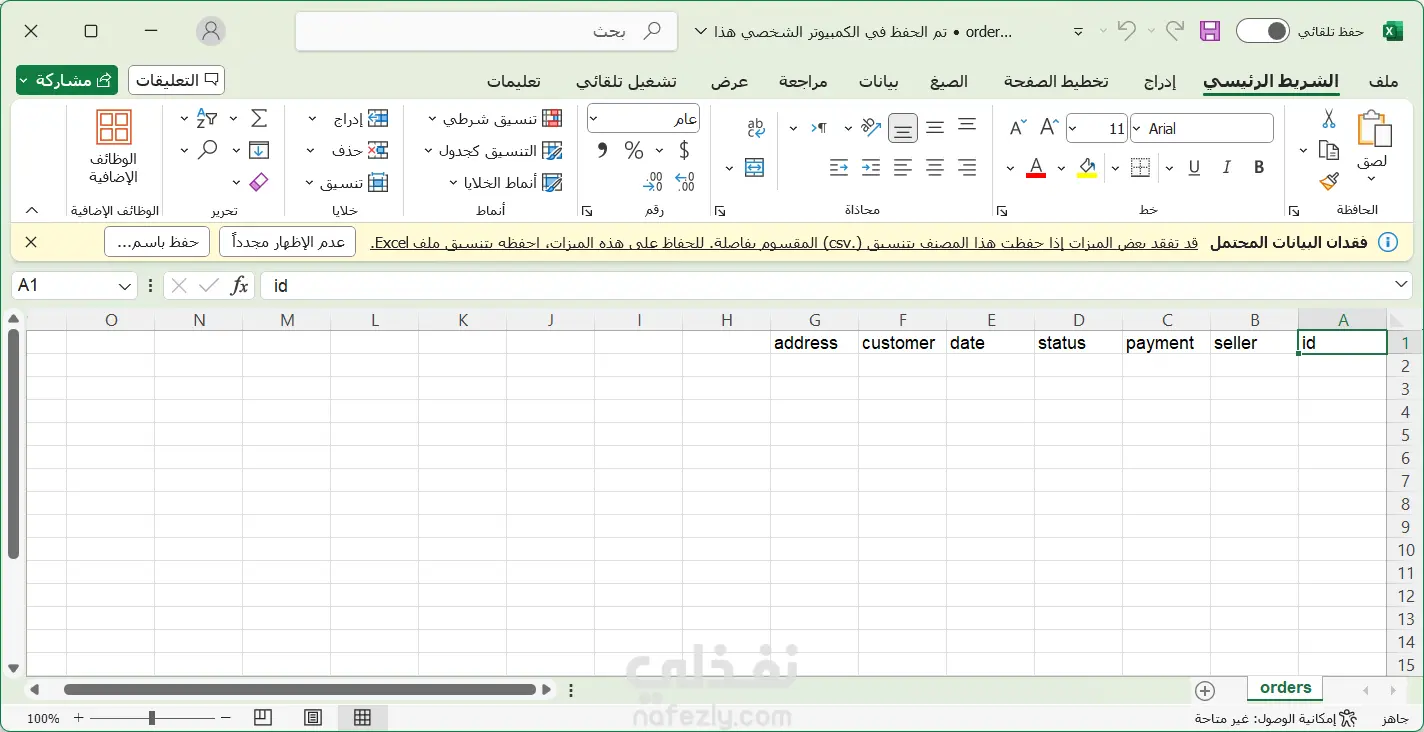Open the number format (عام) dropdown
1424x732 pixels.
tap(594, 119)
